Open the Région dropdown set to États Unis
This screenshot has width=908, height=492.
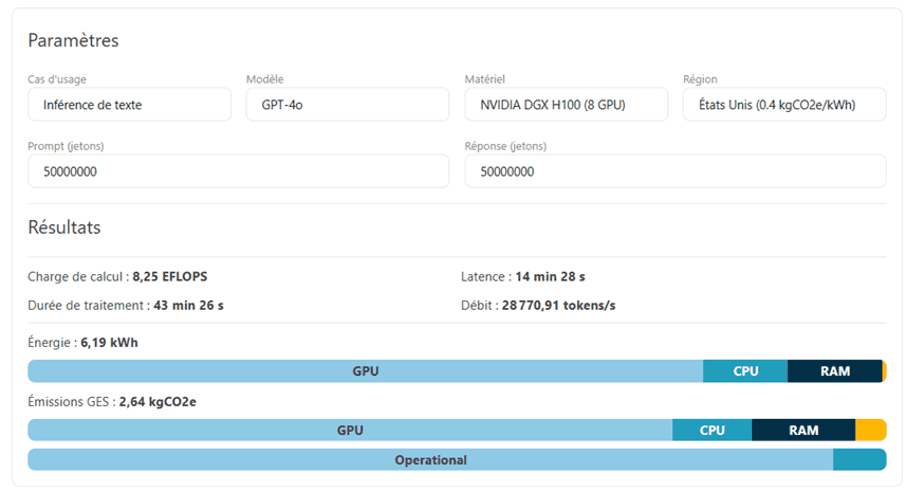(784, 104)
